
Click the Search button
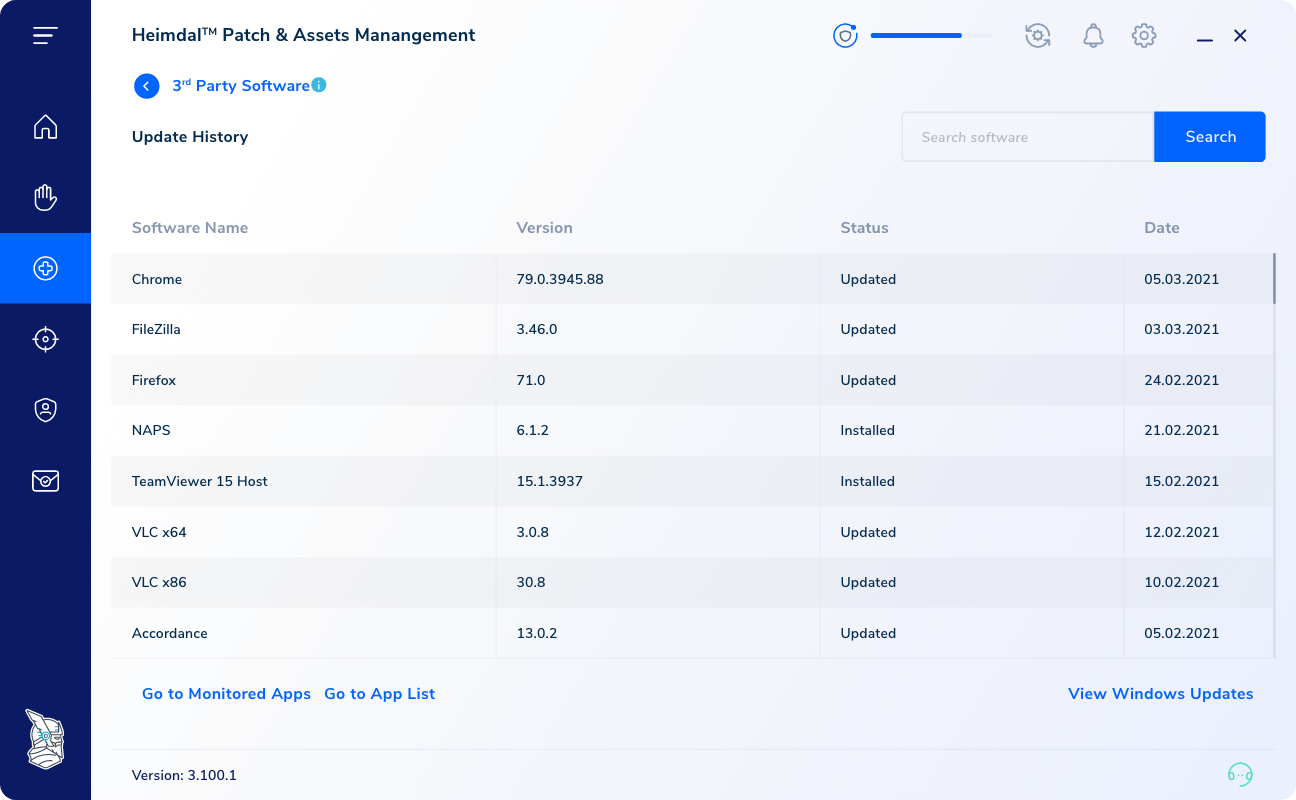1210,137
